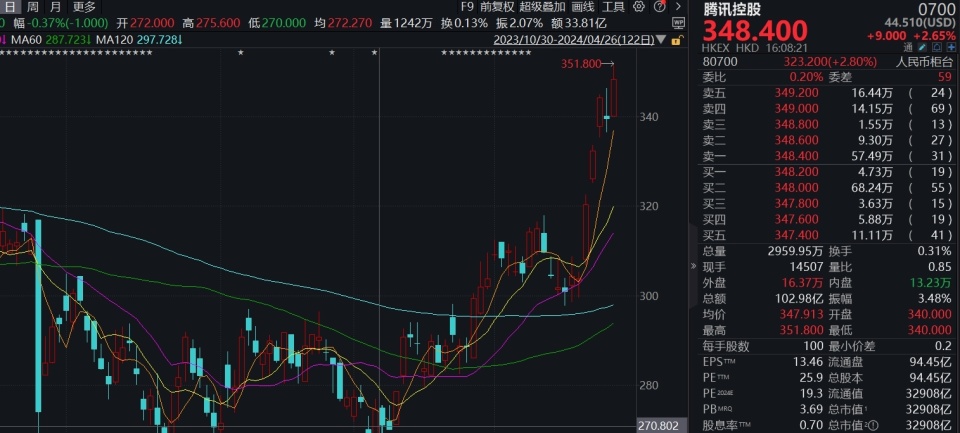Open the 更多 more periods menu

click(84, 7)
